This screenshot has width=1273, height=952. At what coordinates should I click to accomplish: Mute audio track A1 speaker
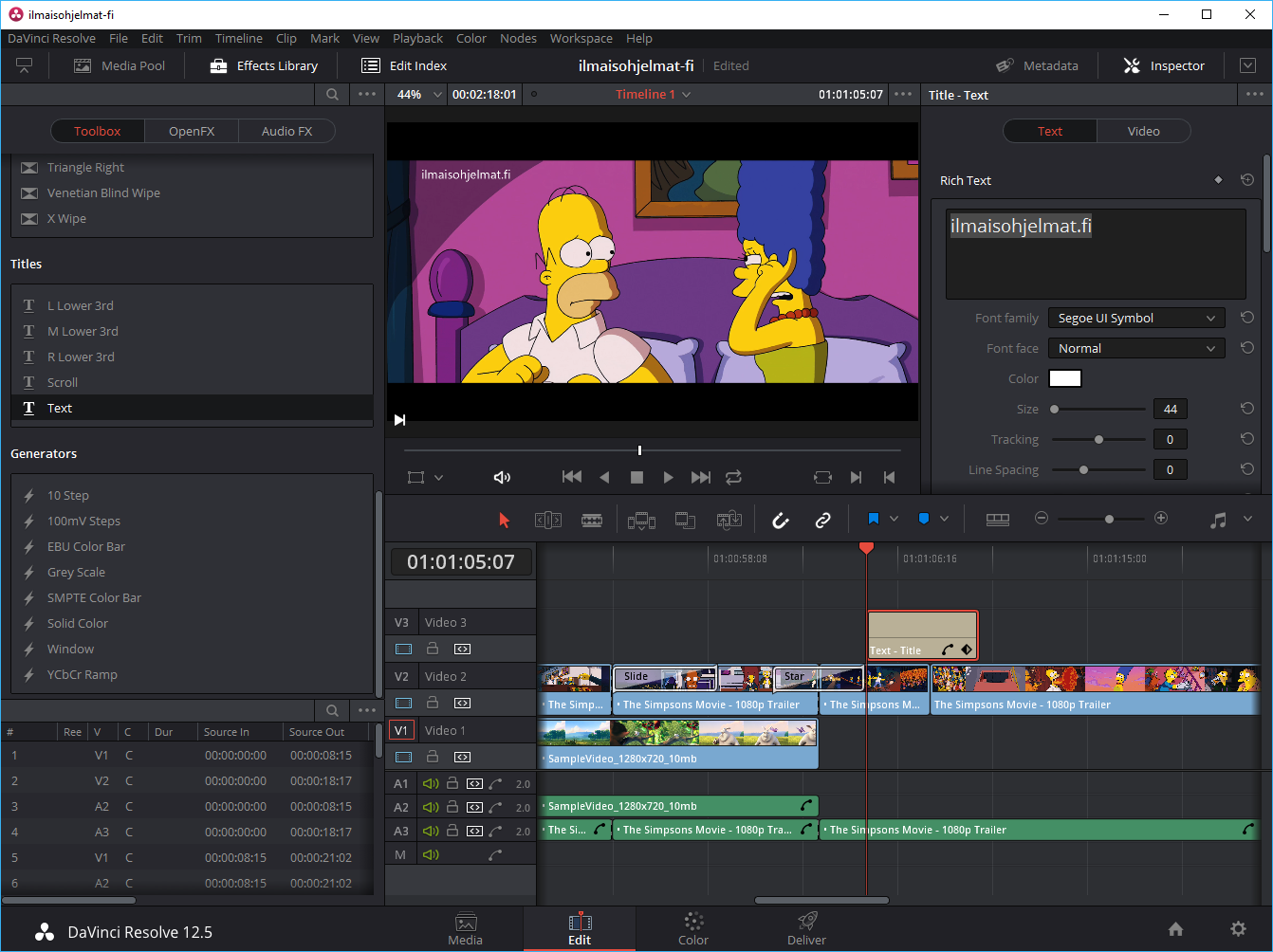[431, 783]
